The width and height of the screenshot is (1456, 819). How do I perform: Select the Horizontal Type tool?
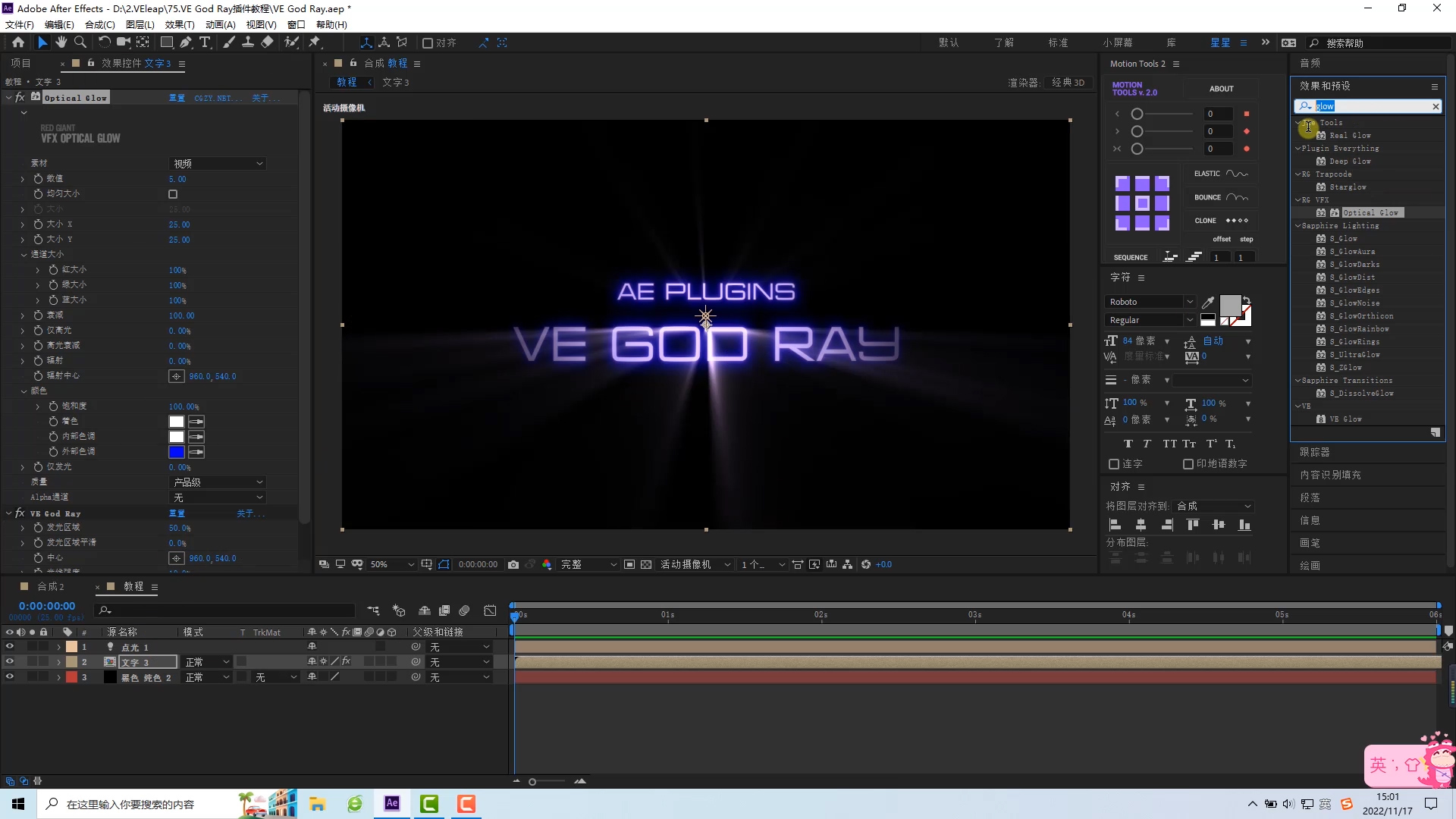(205, 42)
